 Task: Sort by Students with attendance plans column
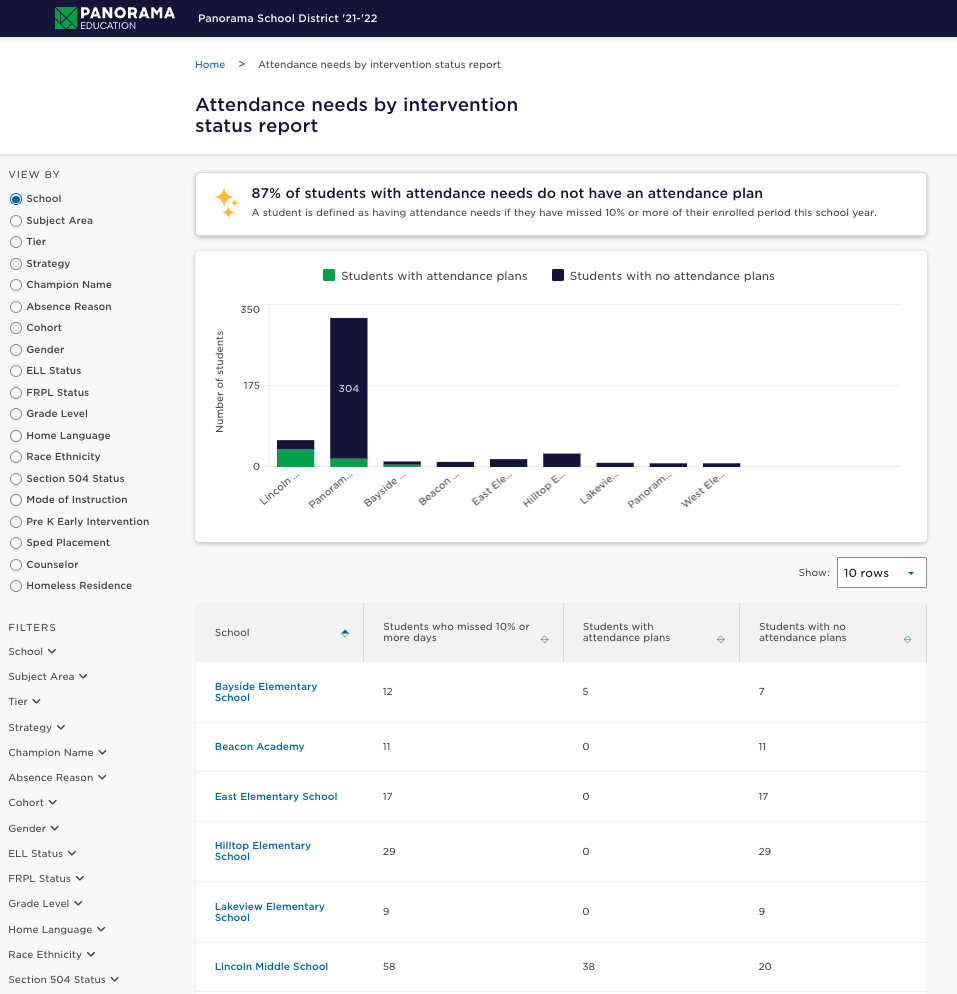tap(721, 639)
